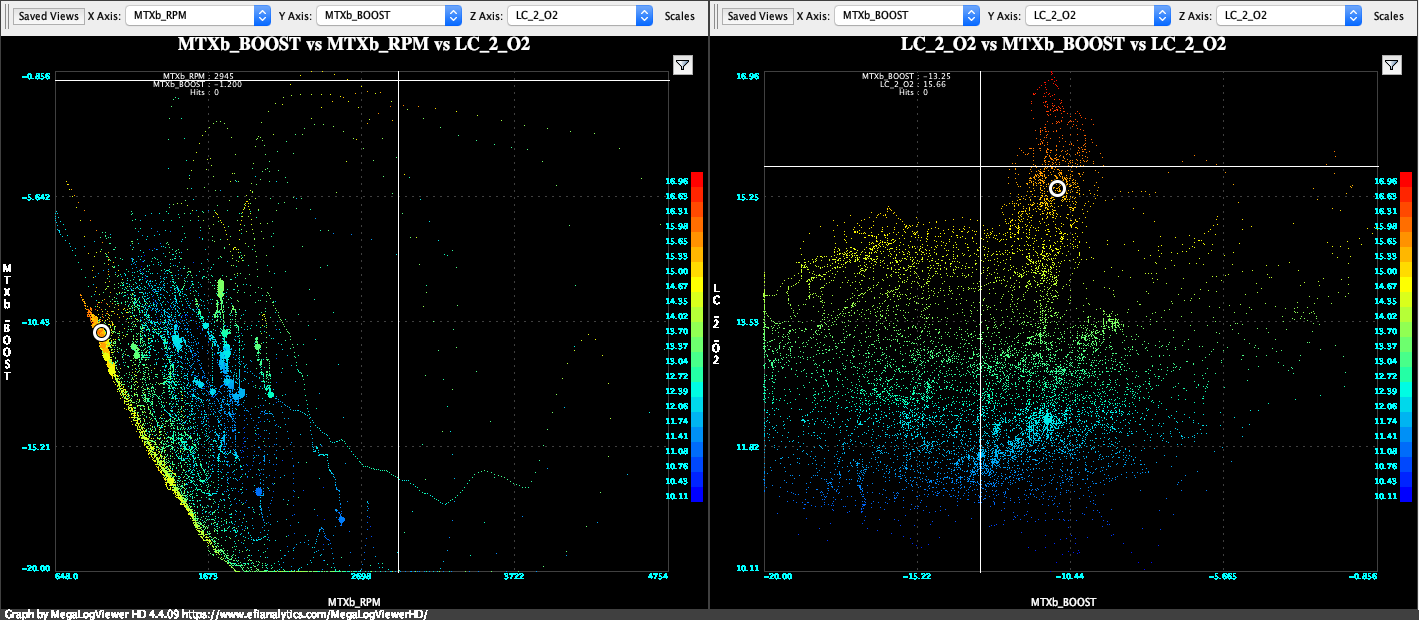Open the efianalytics MegaLogViewerHD link

tap(303, 614)
